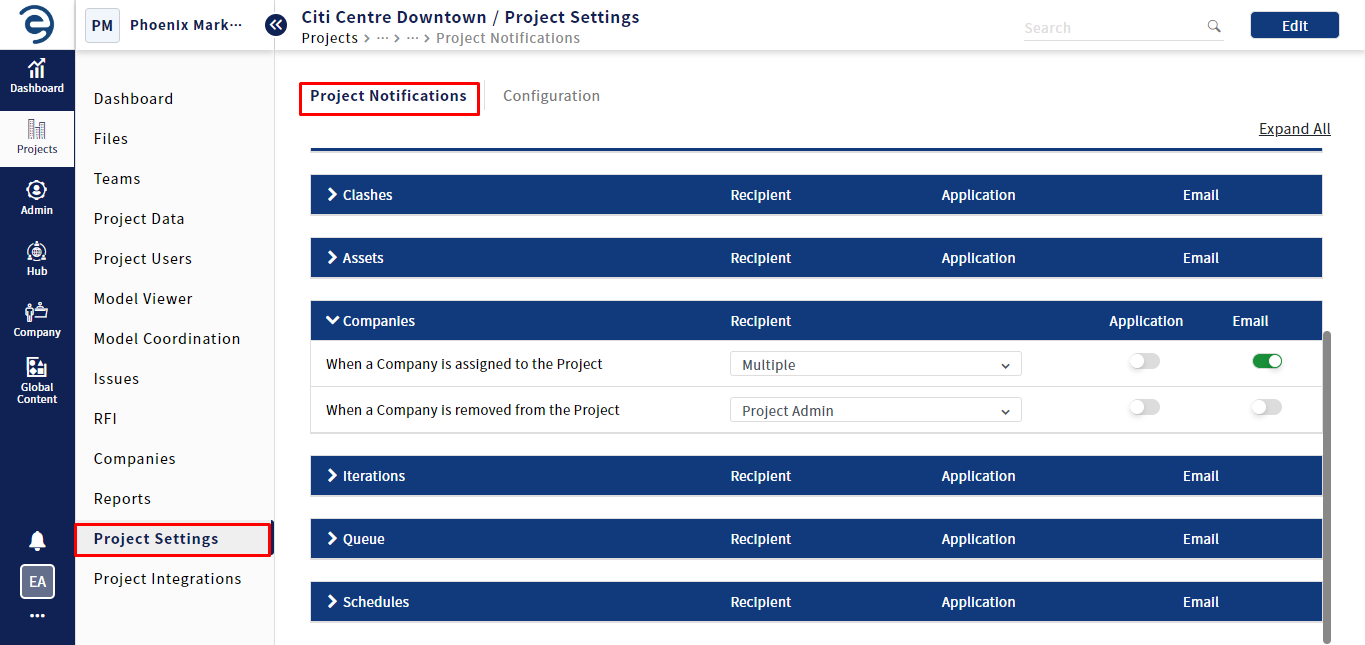Open Model Viewer in project menu
This screenshot has width=1365, height=645.
(143, 299)
